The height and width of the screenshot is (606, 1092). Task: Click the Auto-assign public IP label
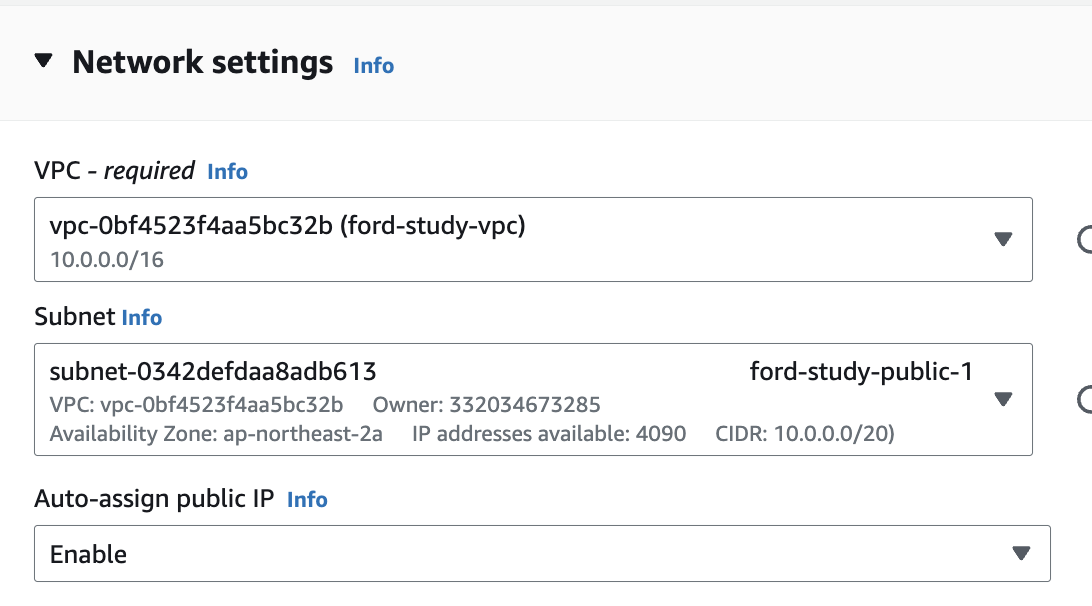click(154, 499)
